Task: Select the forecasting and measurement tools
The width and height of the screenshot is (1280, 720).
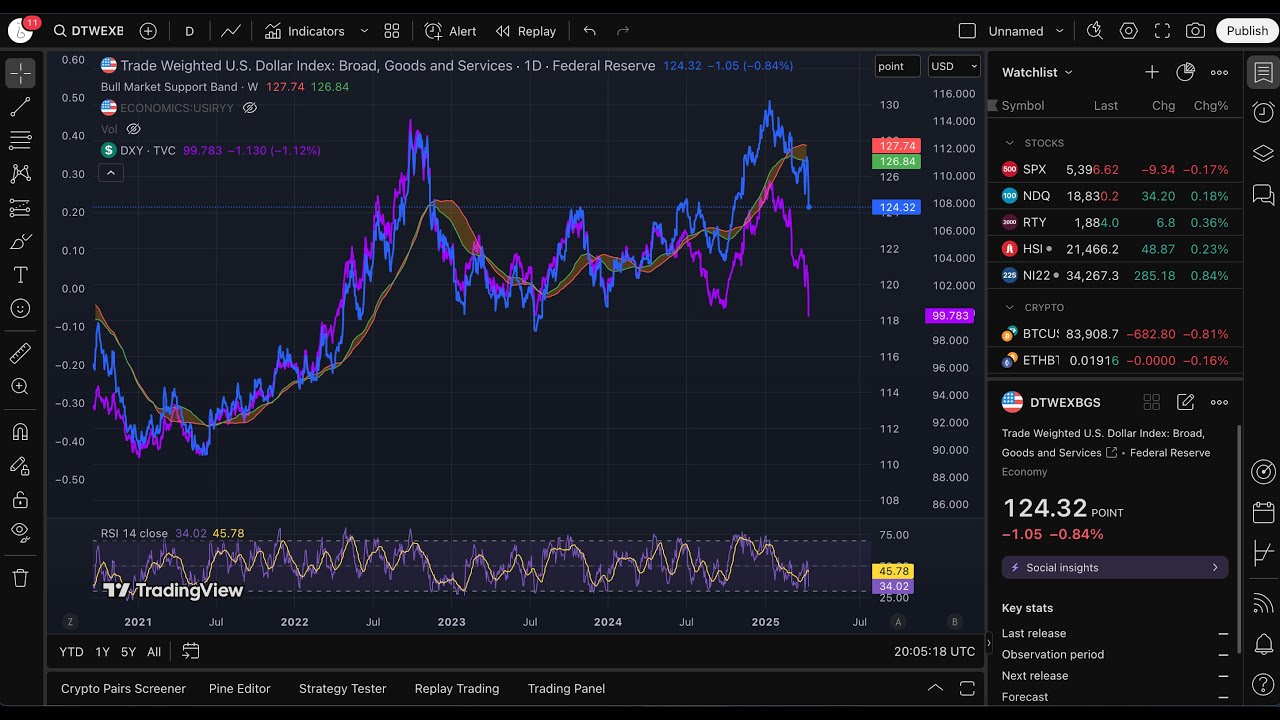Action: 20,208
